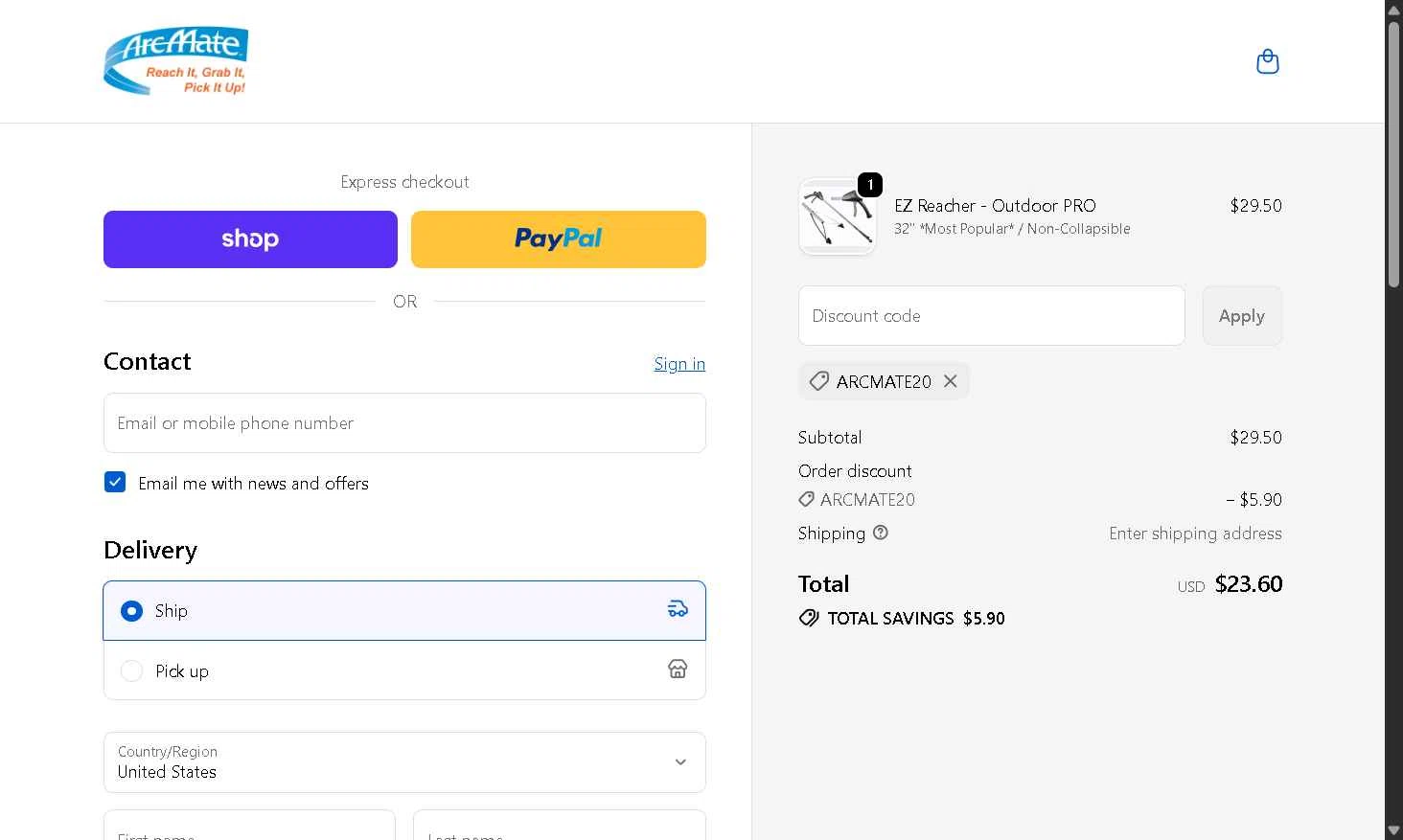Click the – $5.90 order discount amount
Viewport: 1403px width, 840px height.
pos(1253,500)
